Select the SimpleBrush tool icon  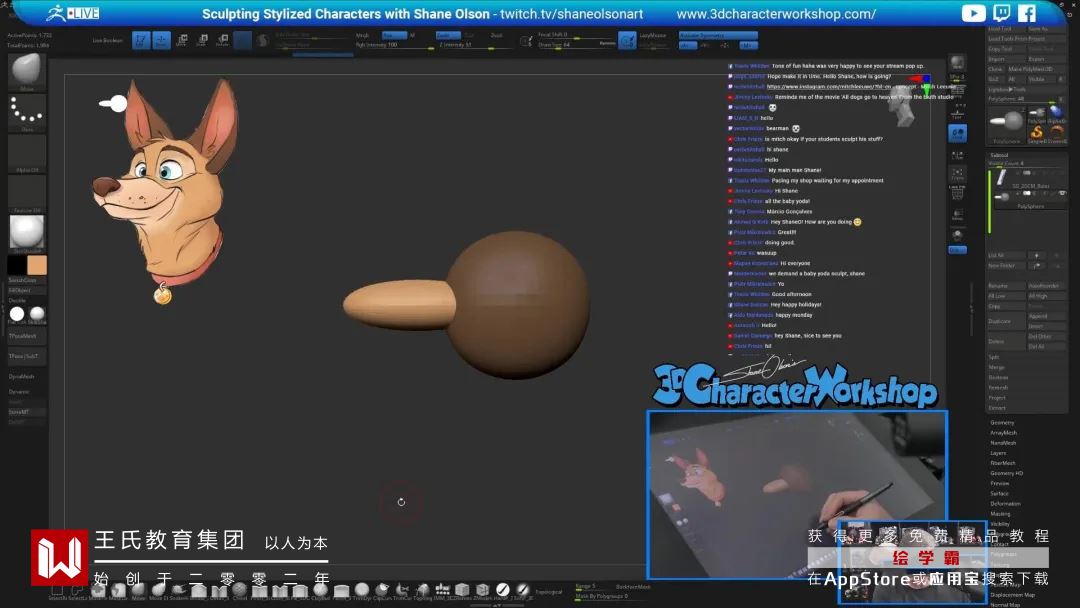coord(1037,132)
